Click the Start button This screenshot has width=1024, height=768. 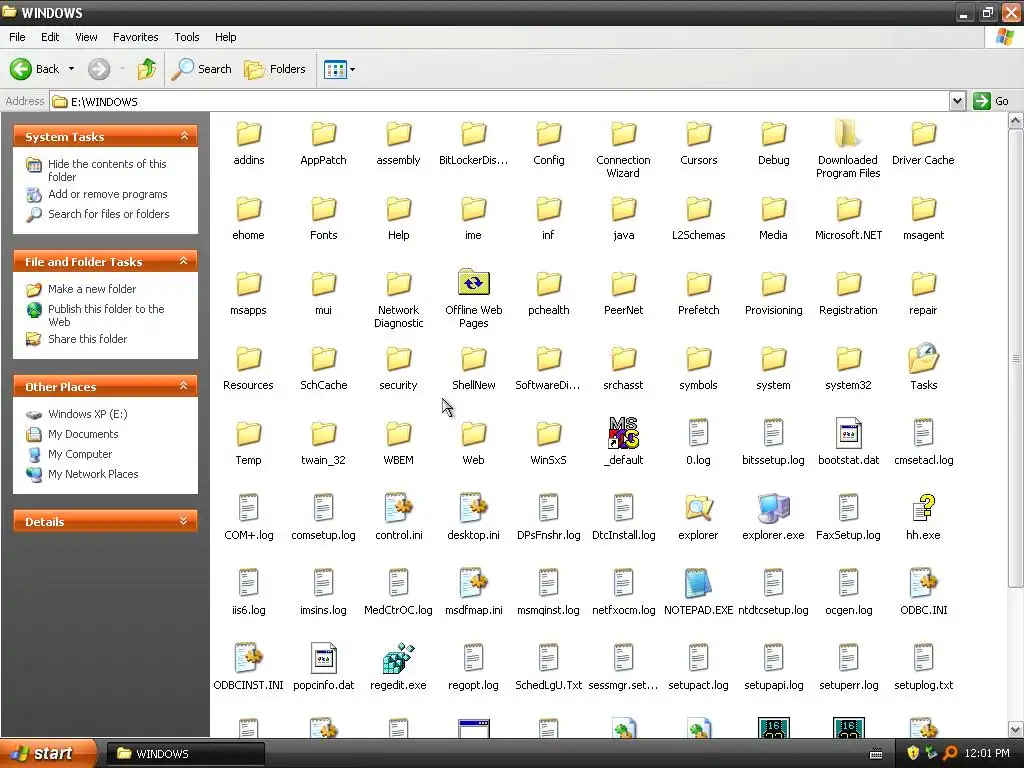(47, 753)
